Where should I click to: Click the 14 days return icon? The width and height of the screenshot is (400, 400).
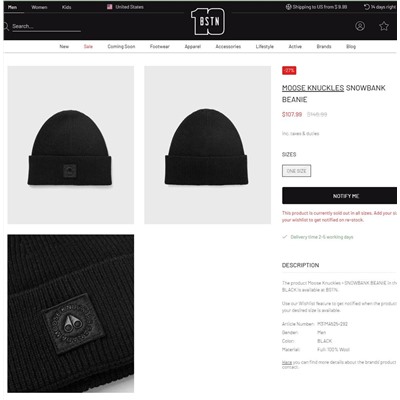coord(367,7)
